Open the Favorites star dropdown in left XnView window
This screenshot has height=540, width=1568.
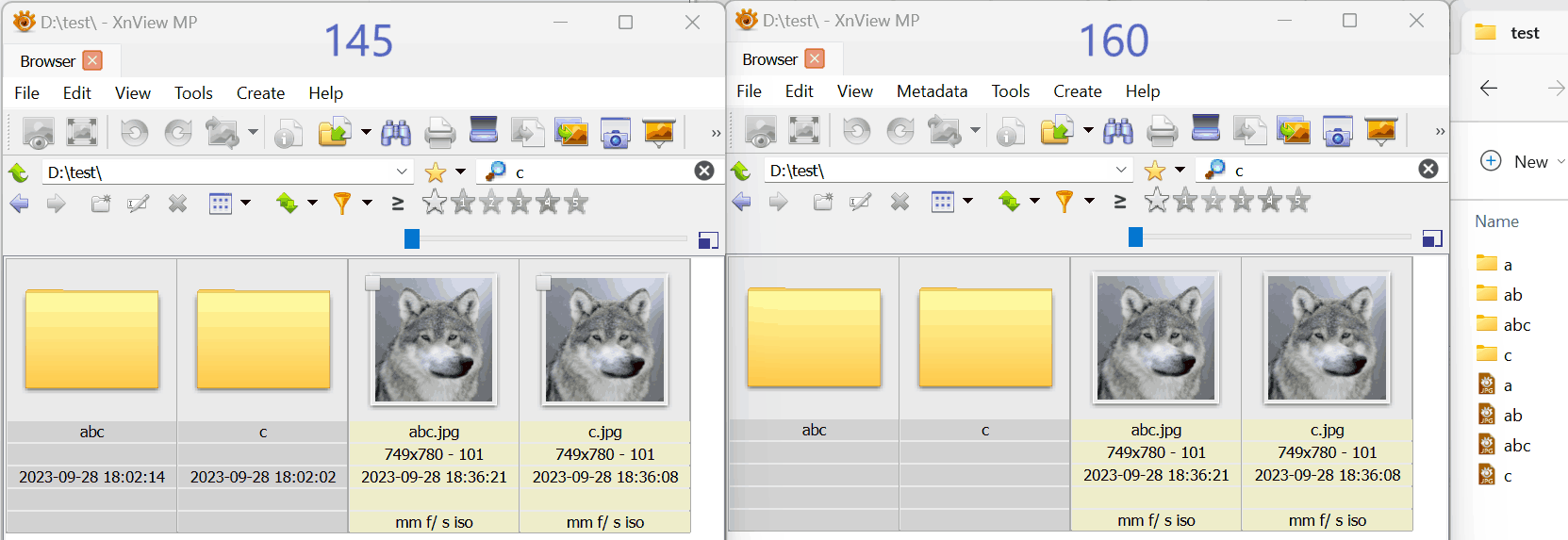461,172
